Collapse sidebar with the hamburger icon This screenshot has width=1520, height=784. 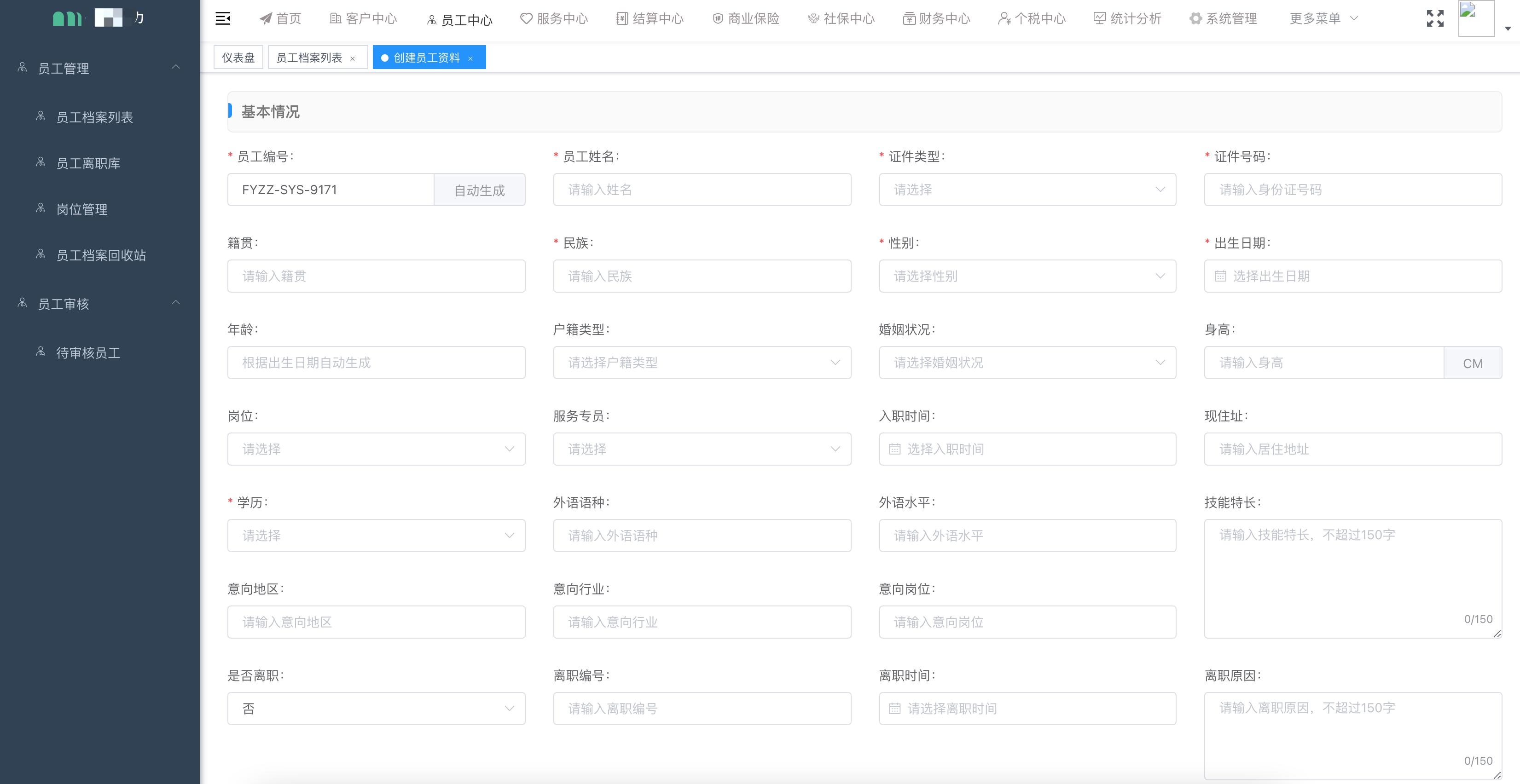pyautogui.click(x=223, y=18)
